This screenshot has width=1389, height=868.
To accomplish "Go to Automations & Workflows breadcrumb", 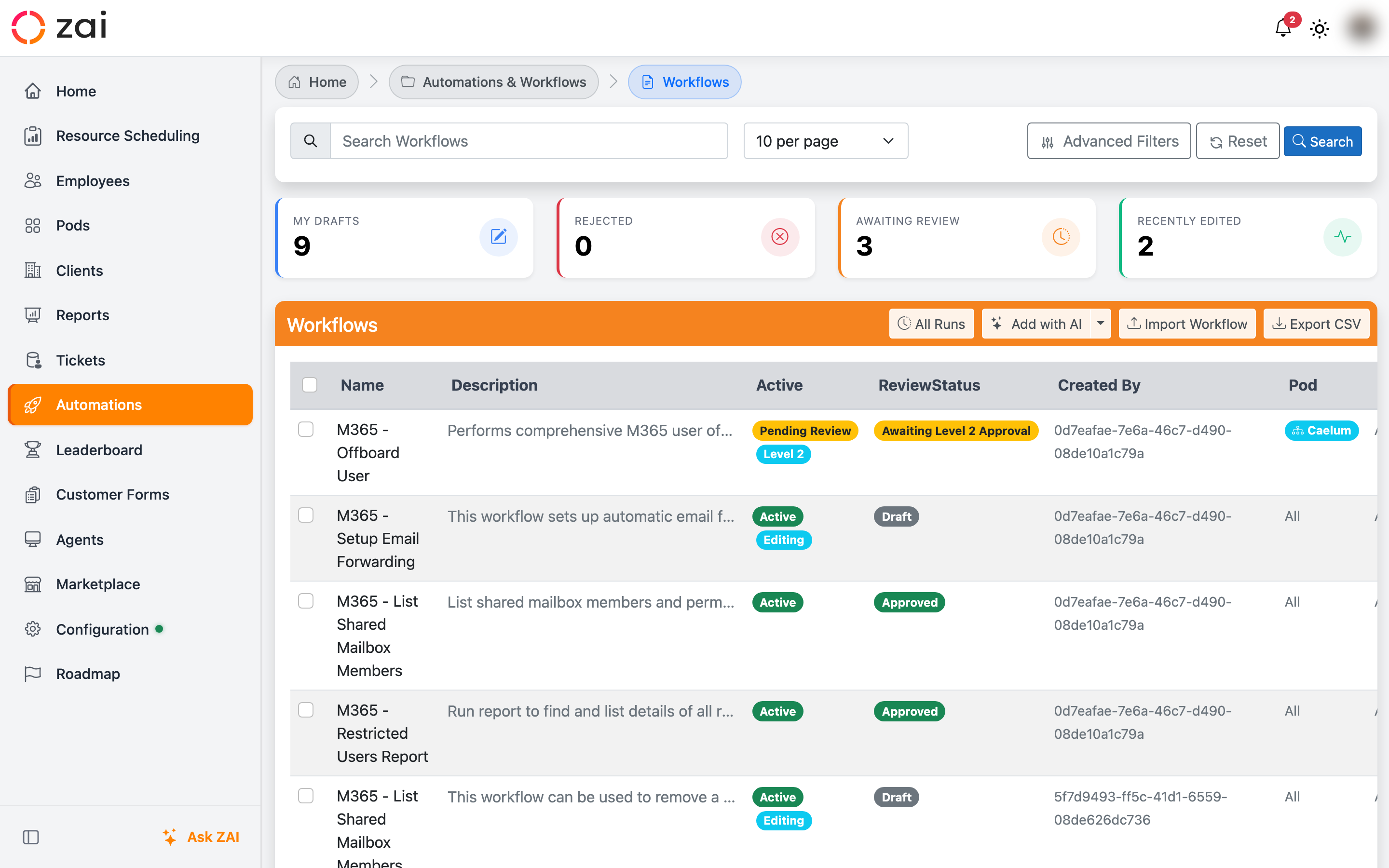I will tap(493, 82).
